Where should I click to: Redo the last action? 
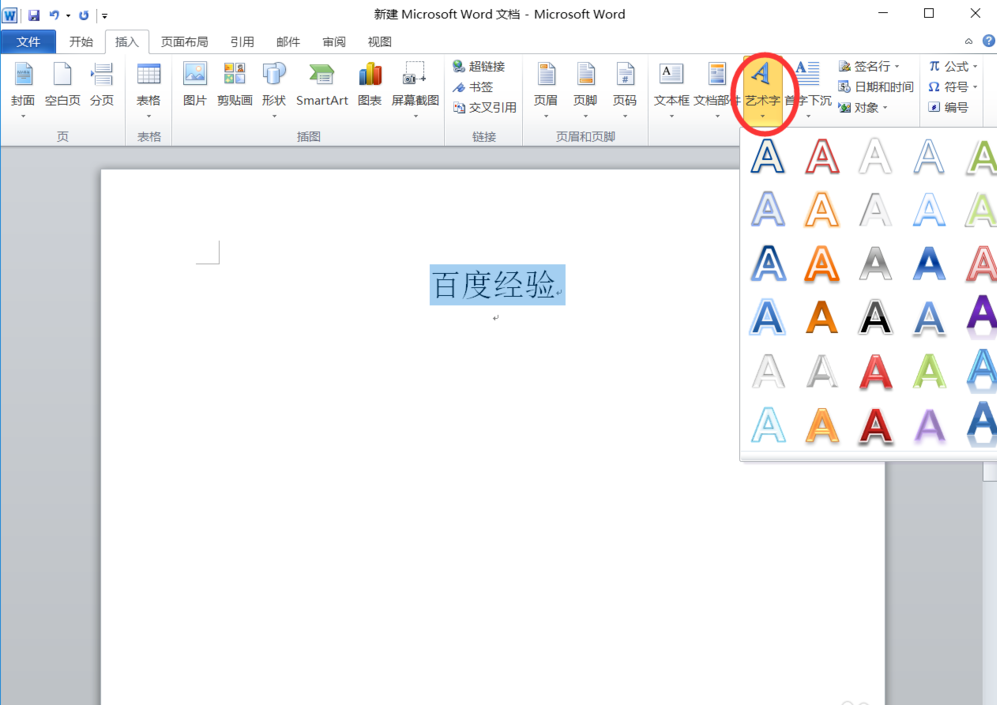click(84, 15)
